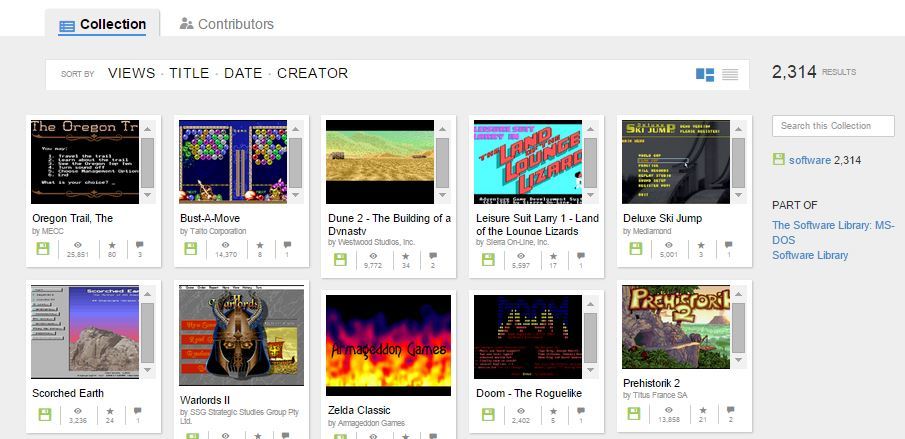The image size is (905, 439).
Task: Click the floppy icon on Bust-A-Move card
Action: (191, 249)
